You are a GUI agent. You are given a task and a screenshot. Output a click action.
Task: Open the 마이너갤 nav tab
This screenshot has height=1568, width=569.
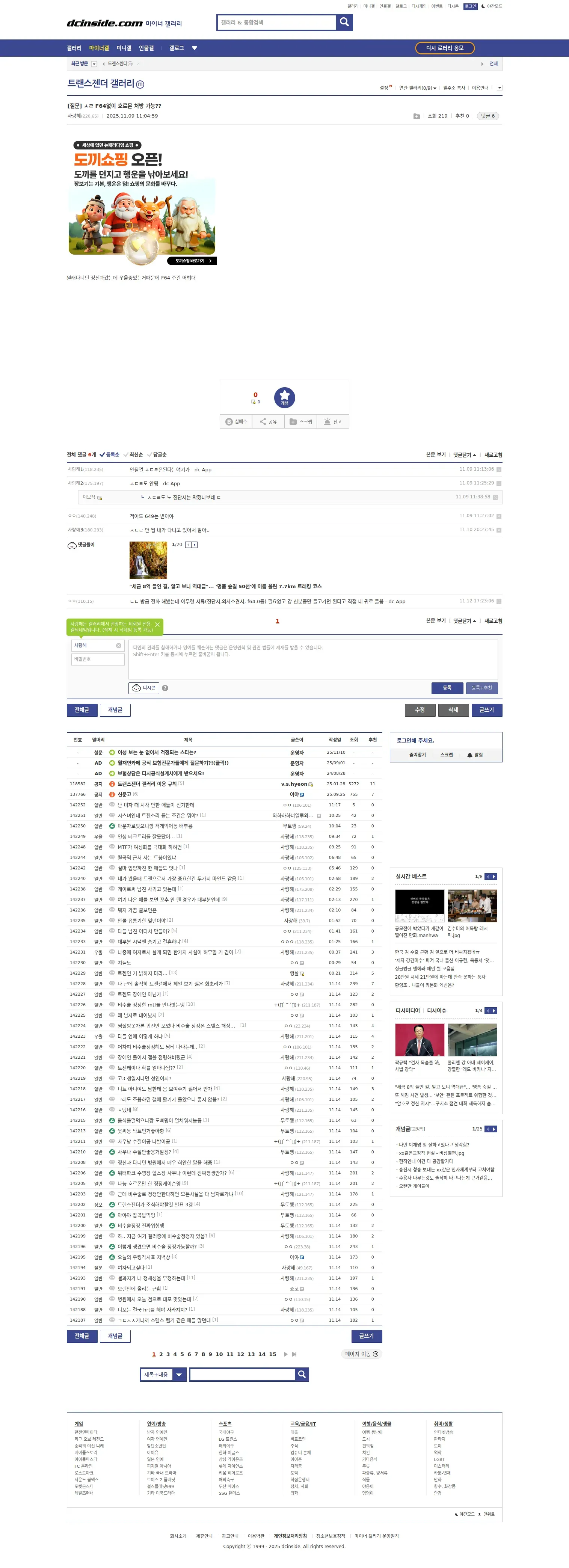point(98,48)
